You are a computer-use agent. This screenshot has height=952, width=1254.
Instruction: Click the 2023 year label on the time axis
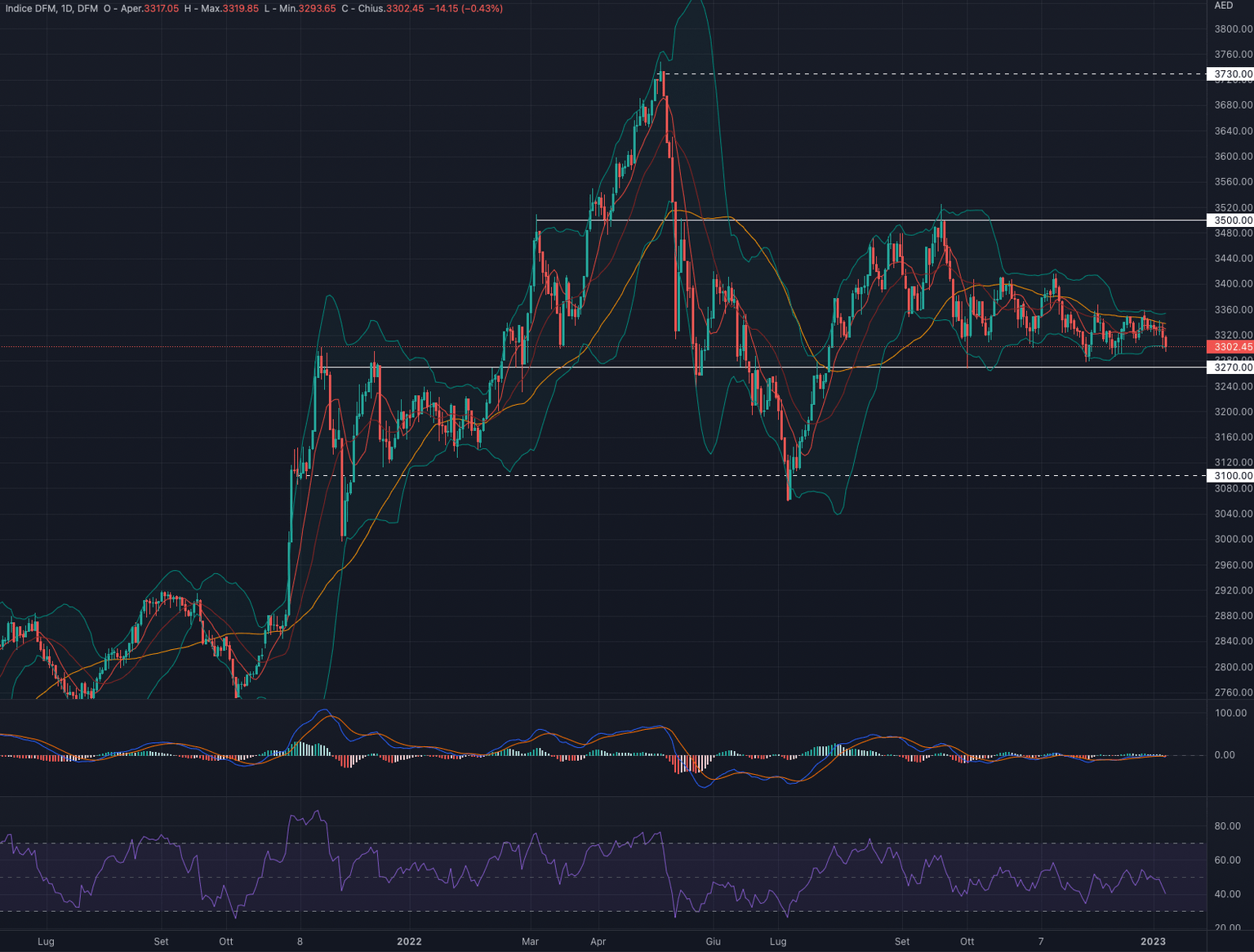[x=1153, y=941]
